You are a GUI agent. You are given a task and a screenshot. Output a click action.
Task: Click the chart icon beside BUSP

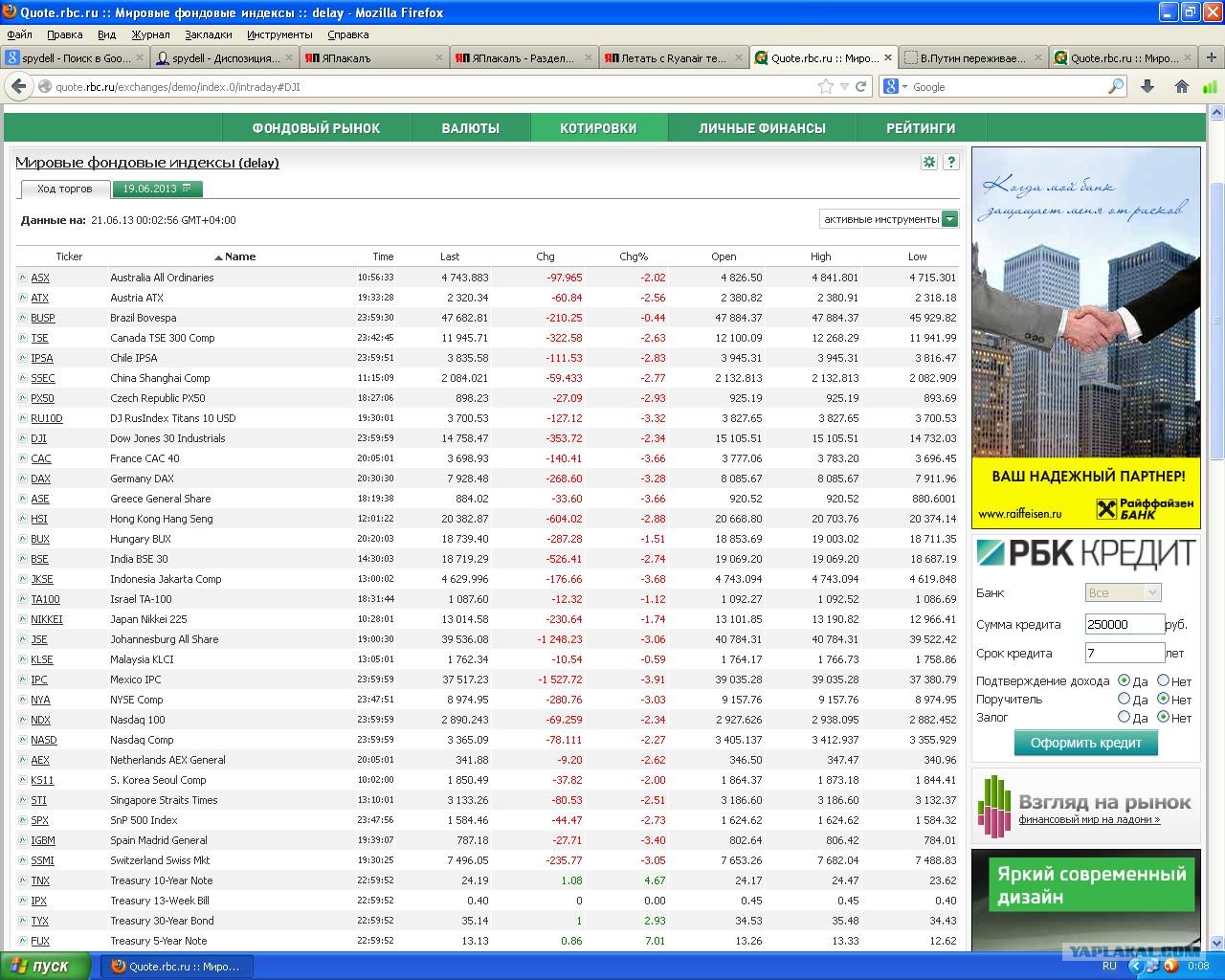23,318
